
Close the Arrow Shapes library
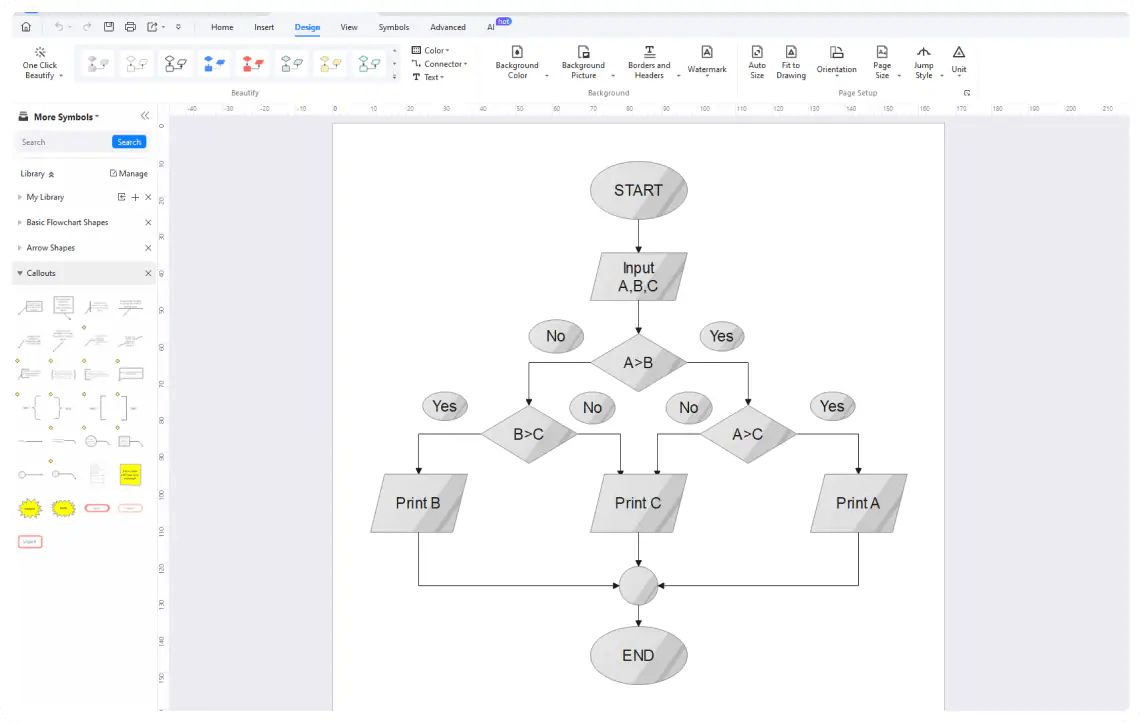[148, 247]
